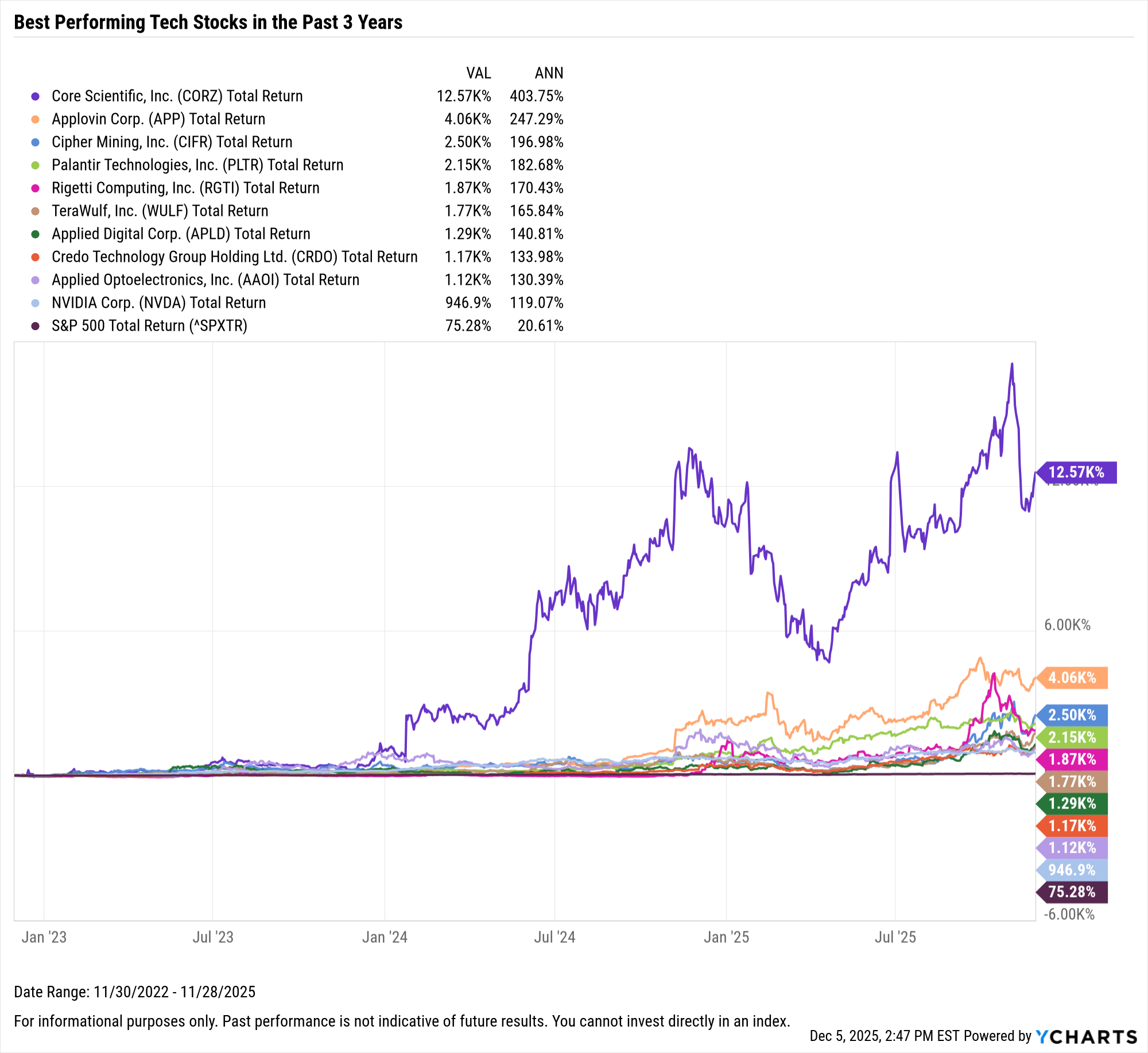Click the Jan '24 x-axis label
The height and width of the screenshot is (1053, 1148).
coord(385,938)
